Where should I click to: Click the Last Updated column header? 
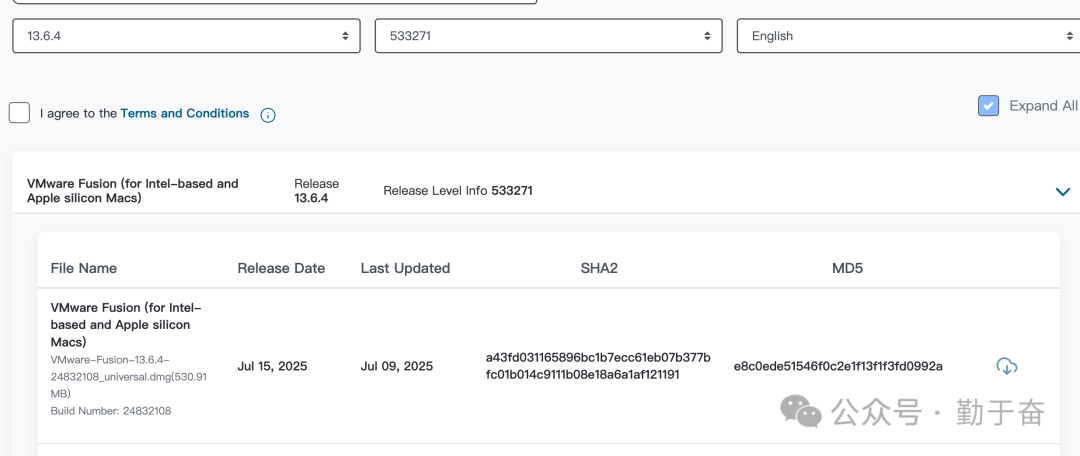[405, 268]
